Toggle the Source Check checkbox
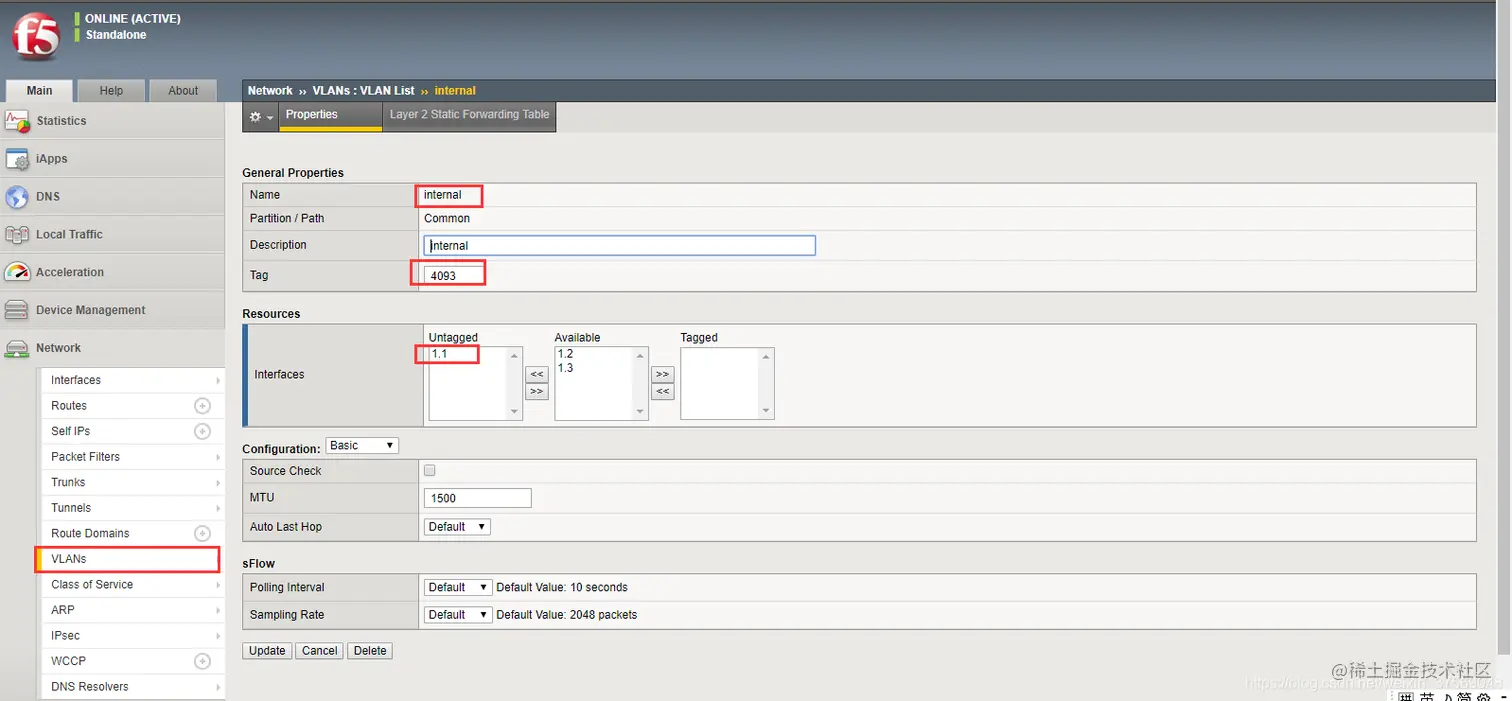The height and width of the screenshot is (701, 1512). point(430,470)
